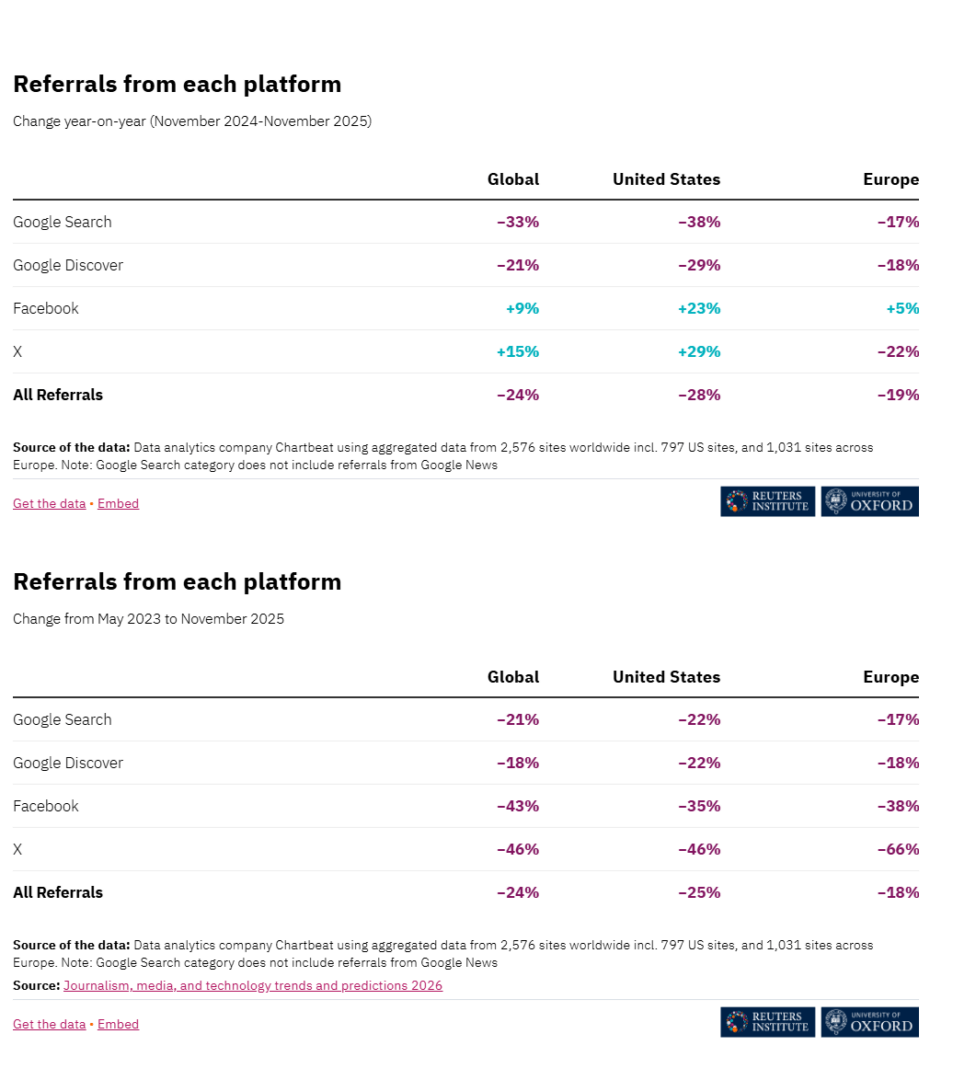The height and width of the screenshot is (1080, 953).
Task: Select the Facebook +23% United States cell
Action: 699,309
